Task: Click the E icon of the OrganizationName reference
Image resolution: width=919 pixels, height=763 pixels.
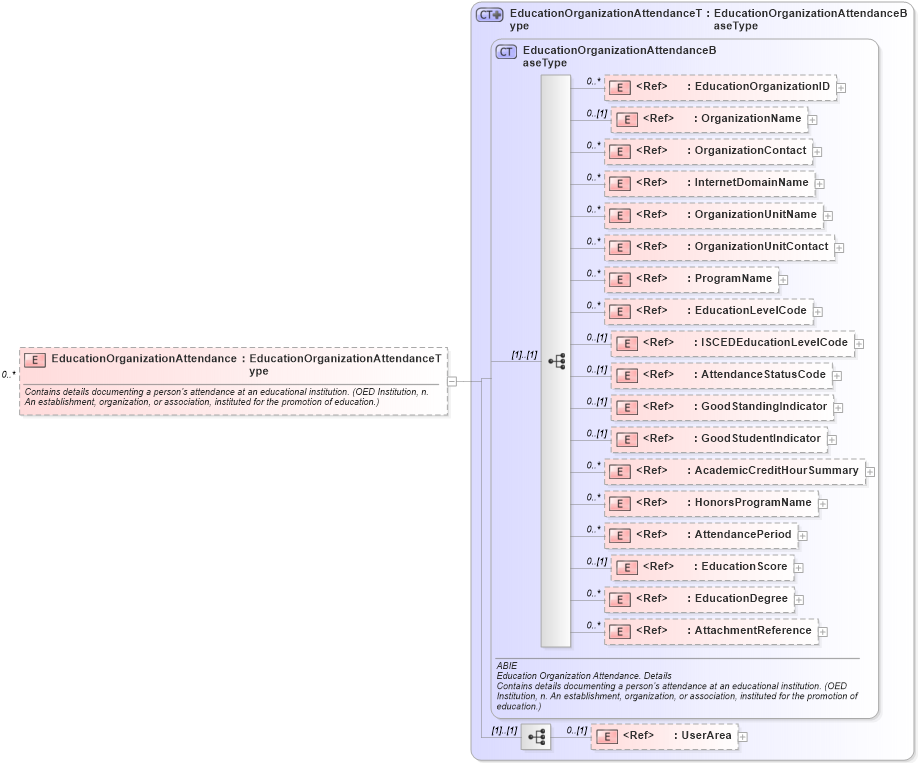Action: coord(626,119)
